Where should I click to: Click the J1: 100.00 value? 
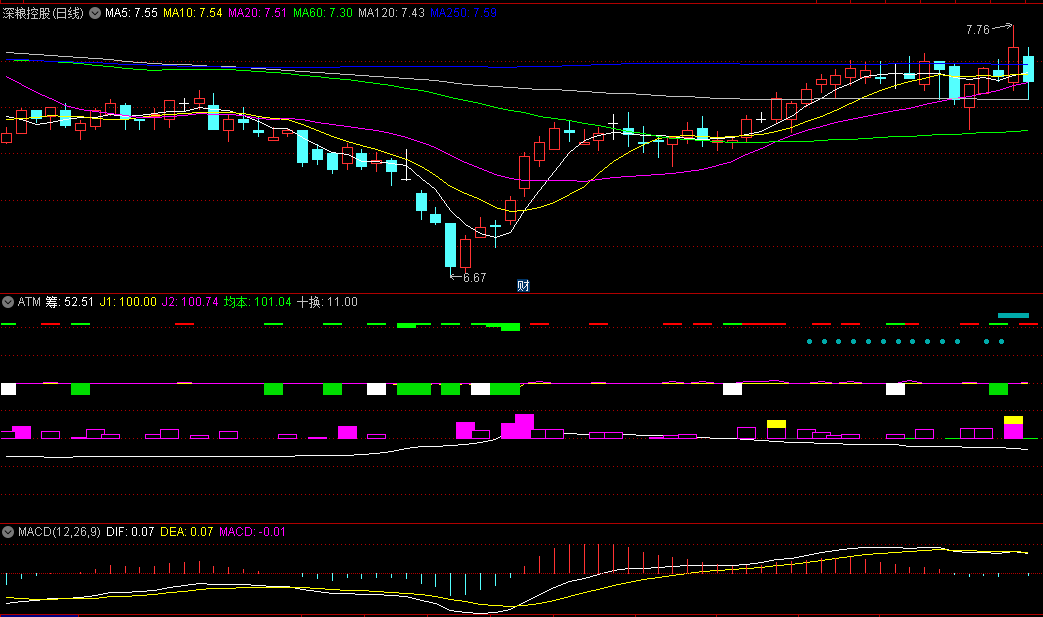tap(128, 302)
